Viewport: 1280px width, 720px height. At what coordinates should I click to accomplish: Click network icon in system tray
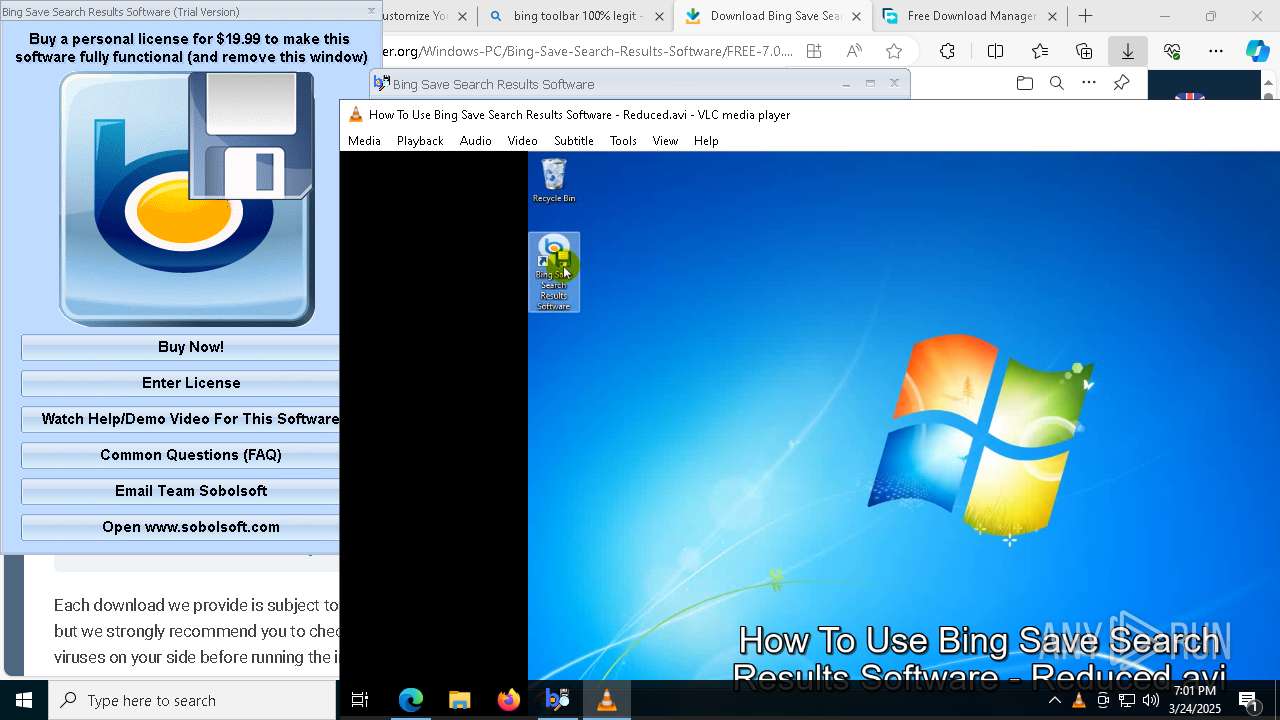[1127, 700]
